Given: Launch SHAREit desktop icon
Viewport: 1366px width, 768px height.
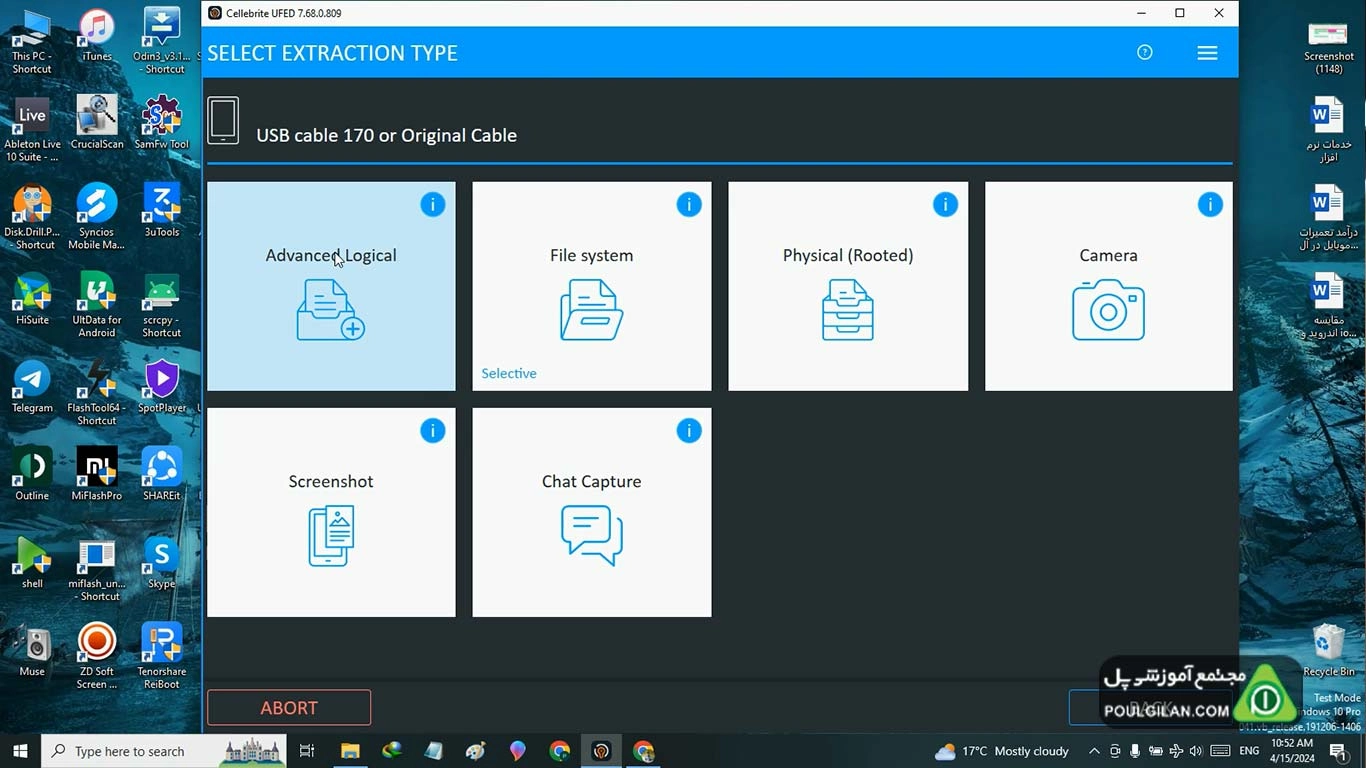Looking at the screenshot, I should click(162, 474).
